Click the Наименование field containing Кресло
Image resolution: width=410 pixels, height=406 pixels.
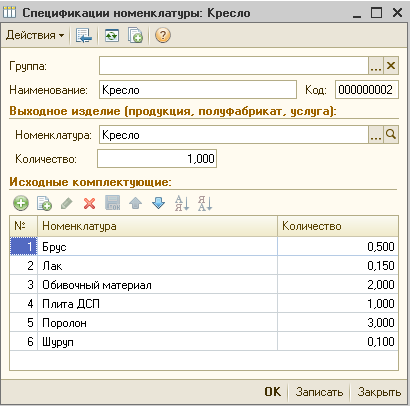click(198, 90)
